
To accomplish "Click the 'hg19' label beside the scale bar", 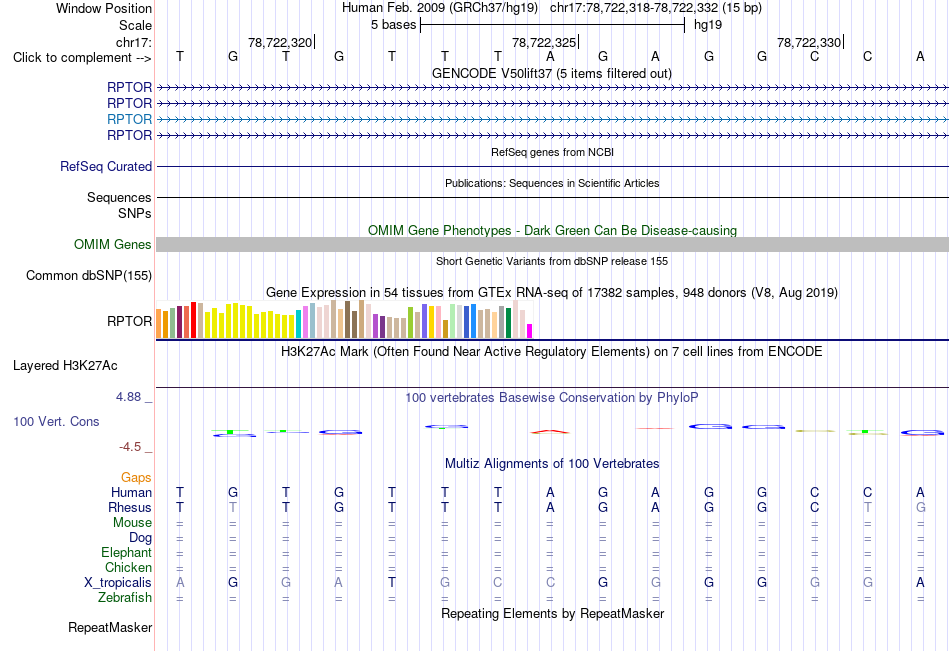I will click(x=708, y=25).
